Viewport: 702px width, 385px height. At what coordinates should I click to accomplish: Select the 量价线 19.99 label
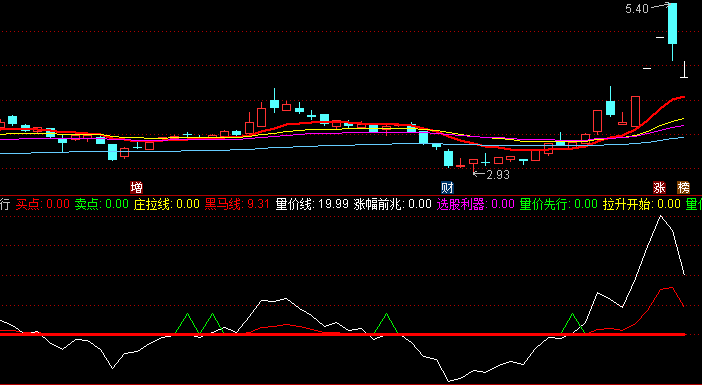tap(312, 205)
